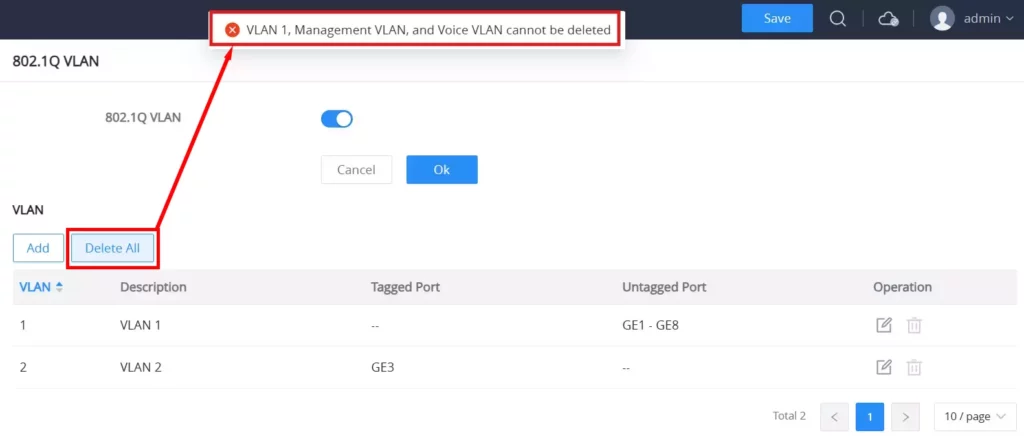The image size is (1024, 437).
Task: Click the trash icon for VLAN 1
Action: click(914, 325)
